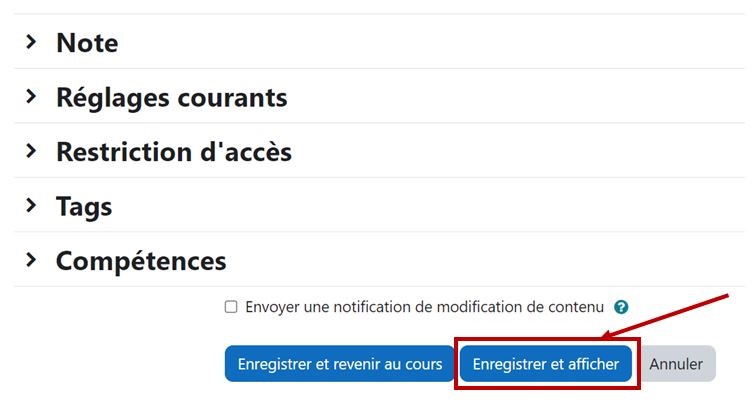Cancel with the Annuler button
This screenshot has width=752, height=404.
tap(676, 364)
